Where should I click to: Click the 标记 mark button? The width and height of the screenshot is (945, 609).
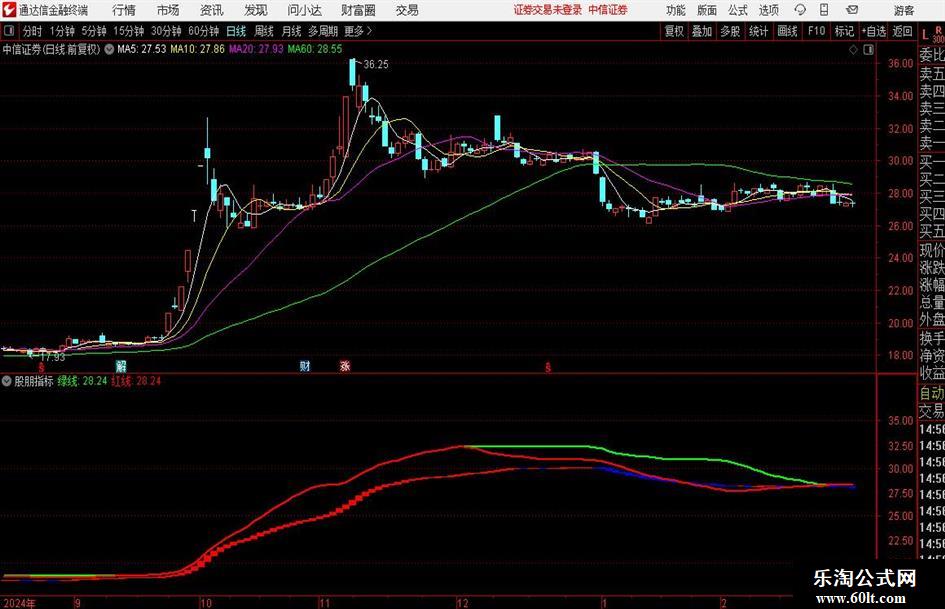(x=844, y=31)
